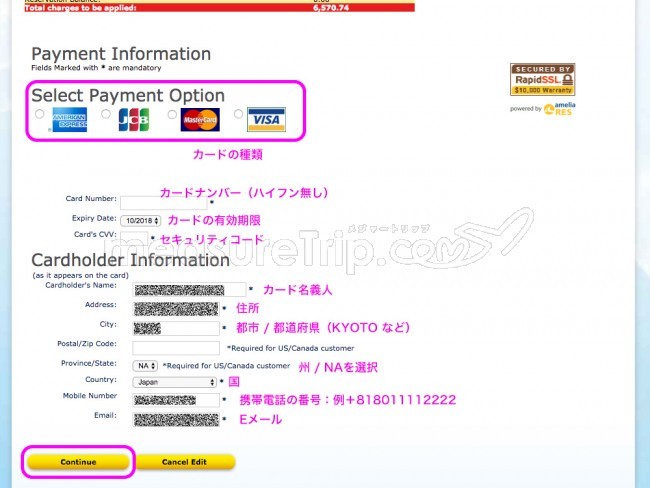
Task: Click '(as it appears on the card)' note
Action: (80, 275)
